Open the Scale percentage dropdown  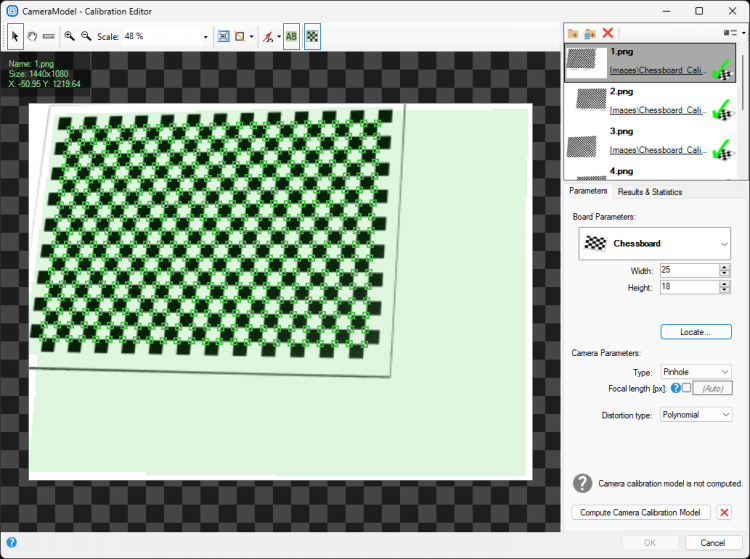[x=206, y=36]
